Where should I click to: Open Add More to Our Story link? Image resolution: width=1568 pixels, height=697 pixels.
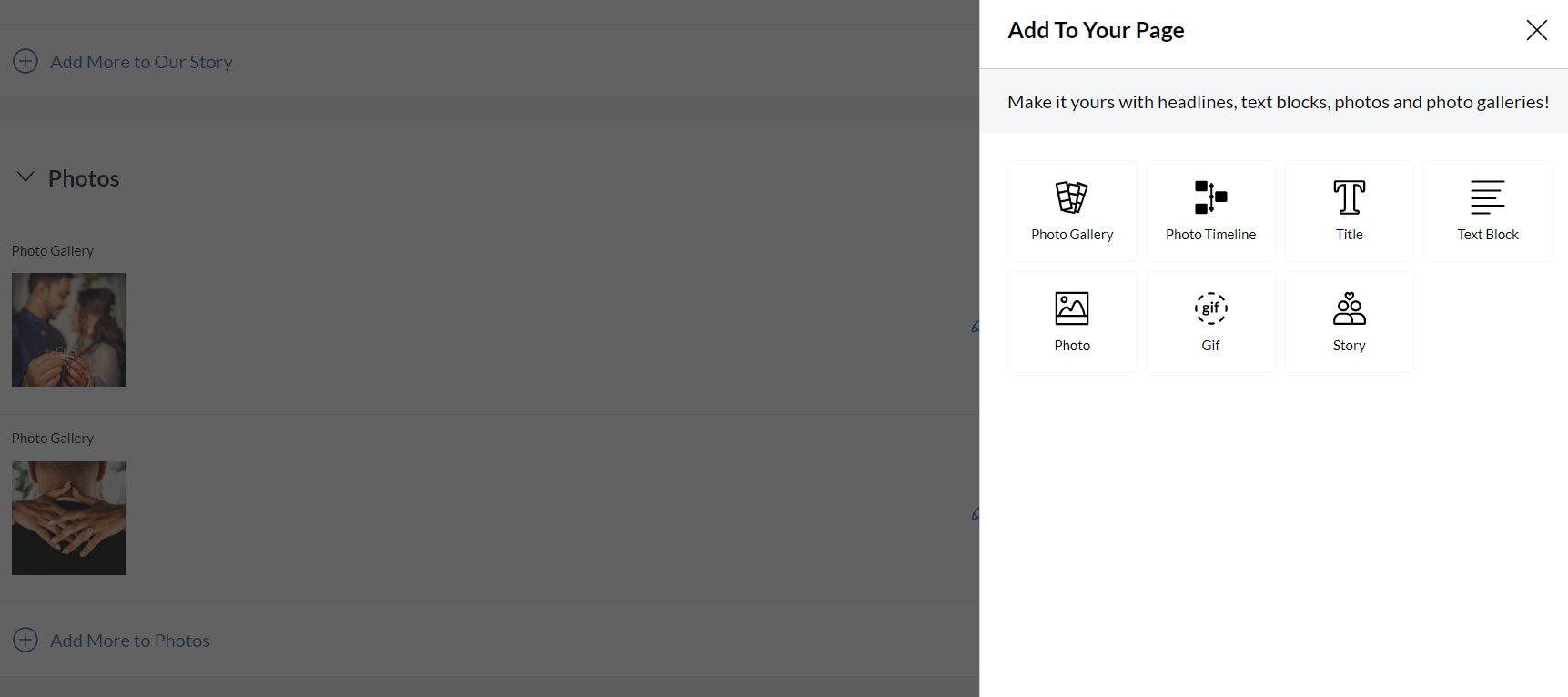click(141, 62)
